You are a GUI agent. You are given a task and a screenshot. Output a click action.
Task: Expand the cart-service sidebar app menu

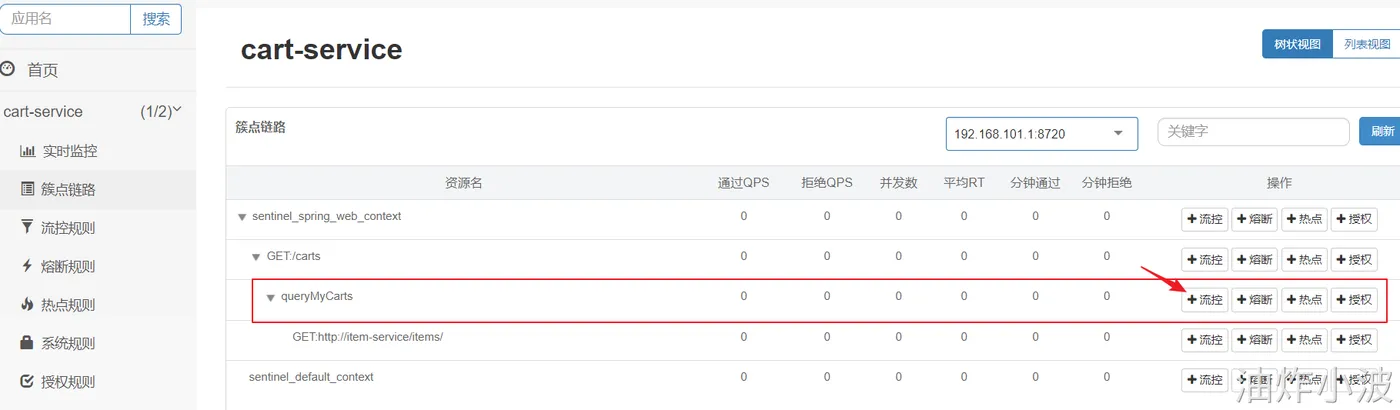pos(177,110)
